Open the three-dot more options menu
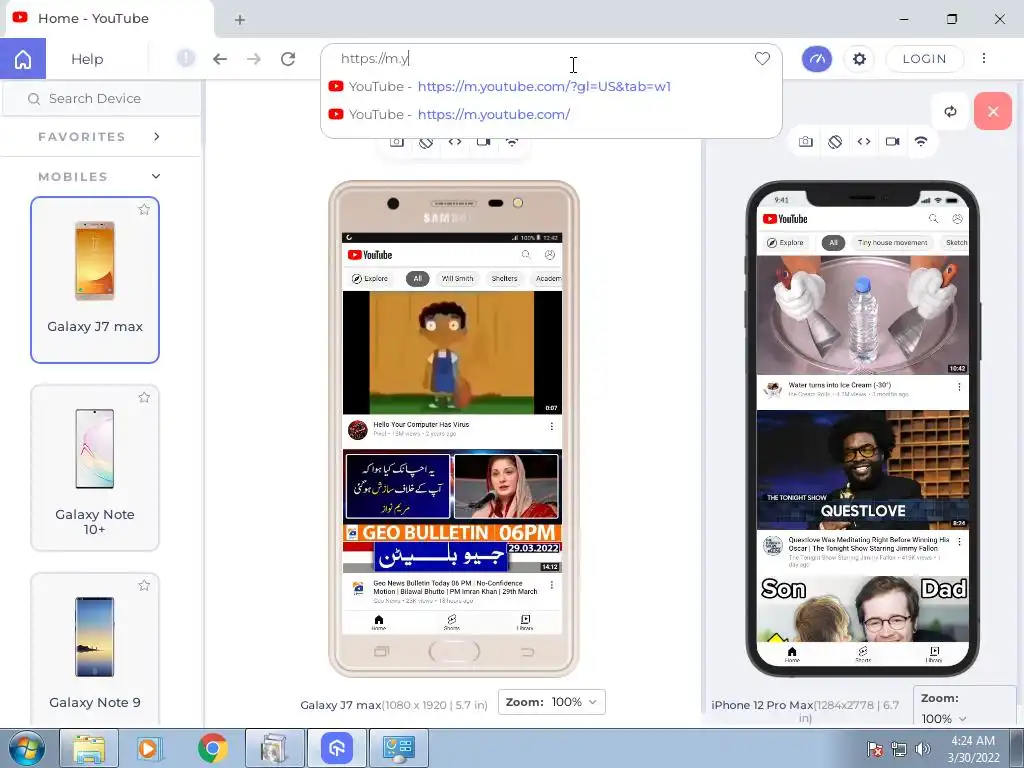The width and height of the screenshot is (1024, 768). click(x=984, y=58)
